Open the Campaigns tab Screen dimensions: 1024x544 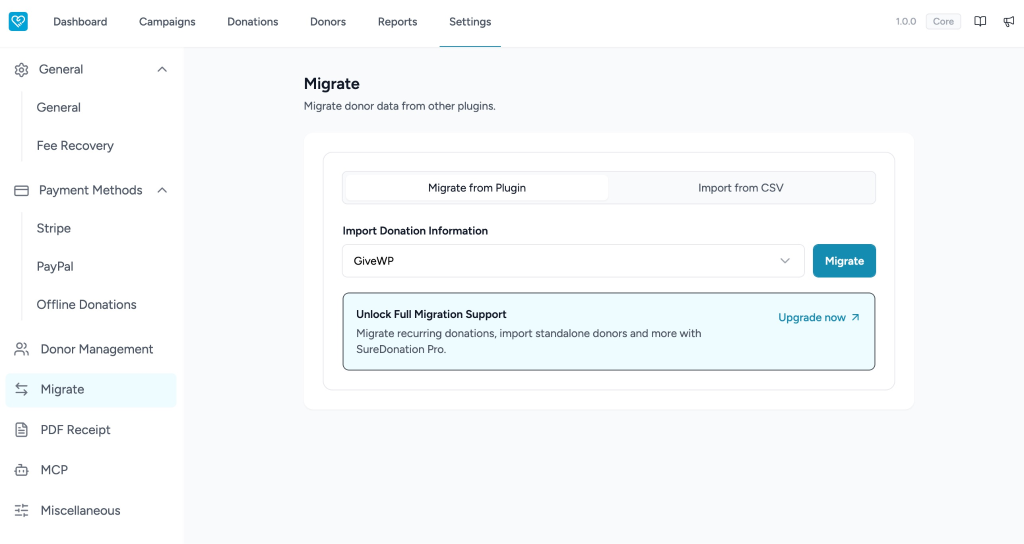pos(167,22)
